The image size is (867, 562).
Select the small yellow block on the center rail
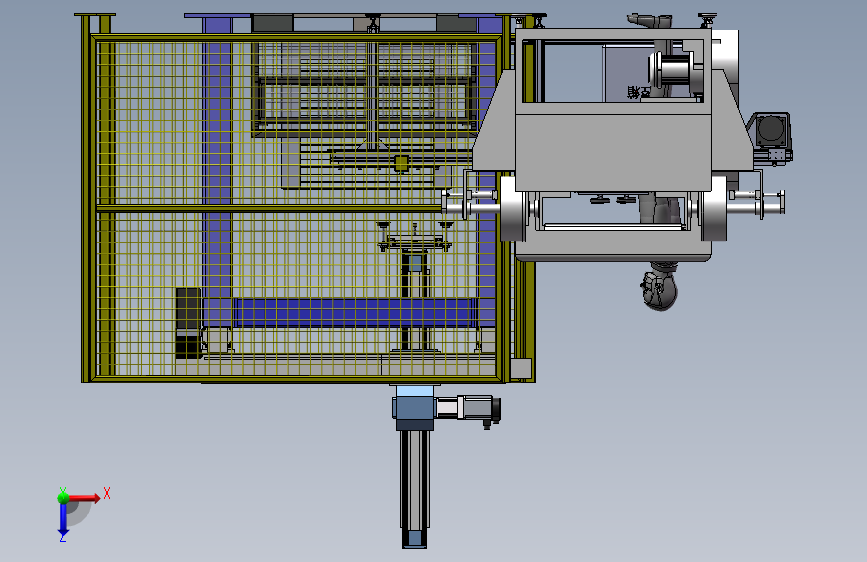pos(401,163)
